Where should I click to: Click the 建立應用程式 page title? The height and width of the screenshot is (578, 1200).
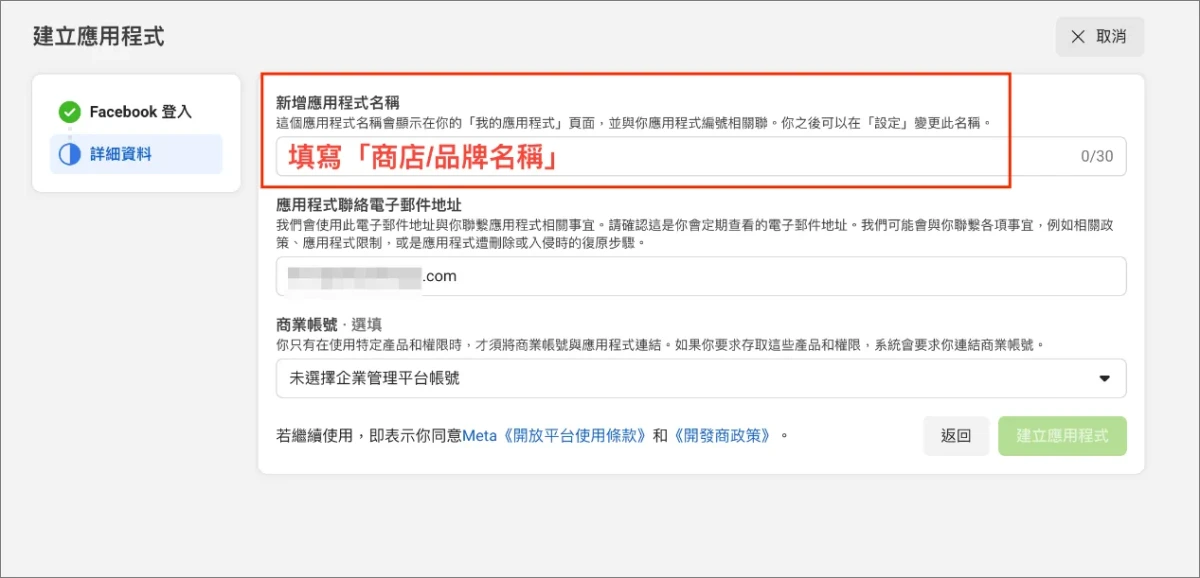click(x=98, y=37)
